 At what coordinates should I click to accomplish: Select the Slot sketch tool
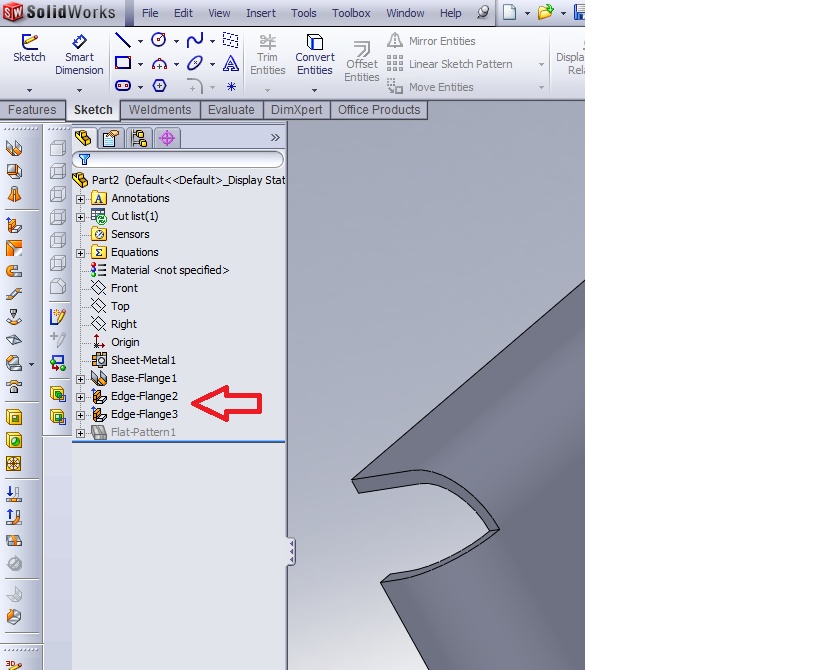pos(123,86)
